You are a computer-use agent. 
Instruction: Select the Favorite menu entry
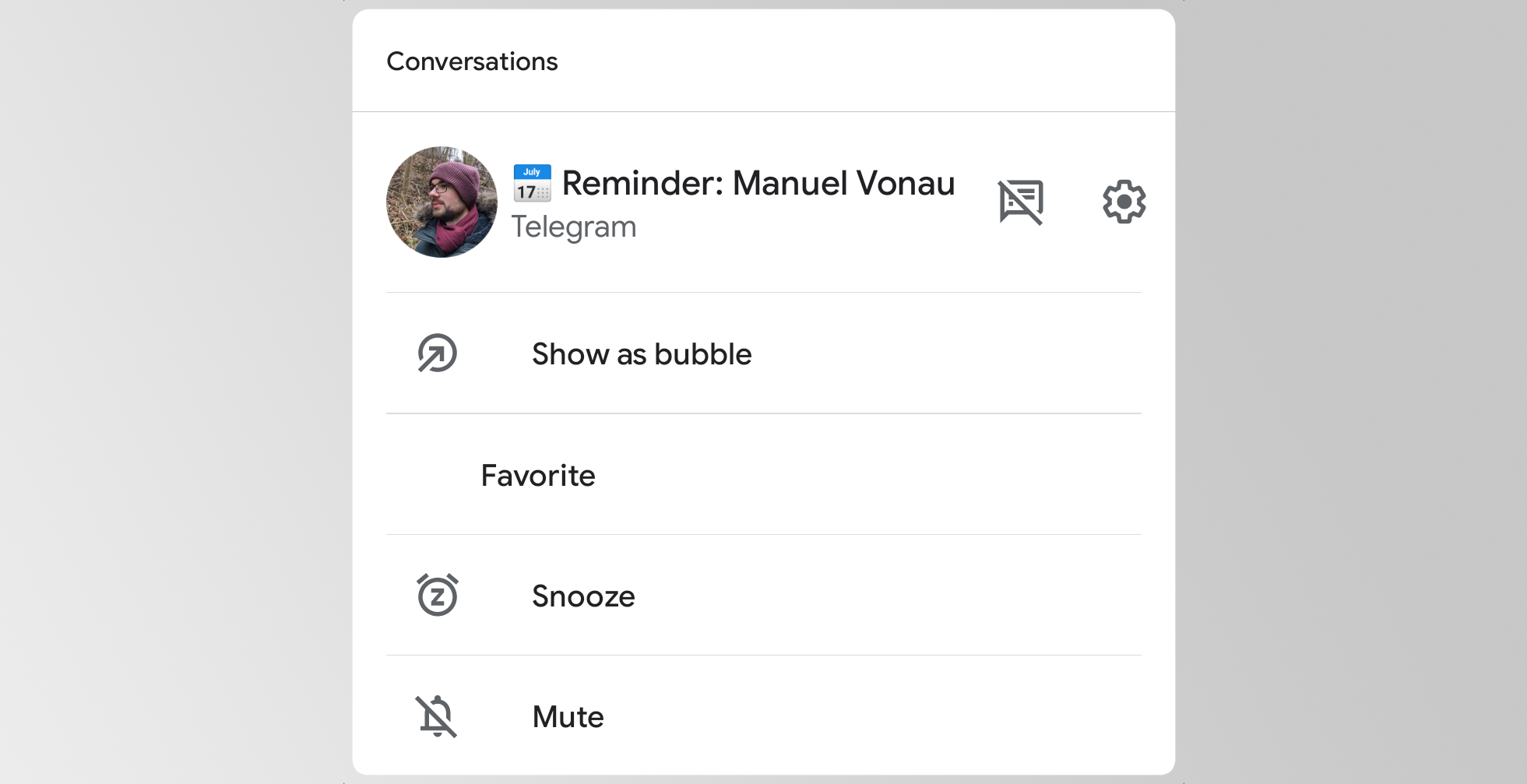point(539,475)
